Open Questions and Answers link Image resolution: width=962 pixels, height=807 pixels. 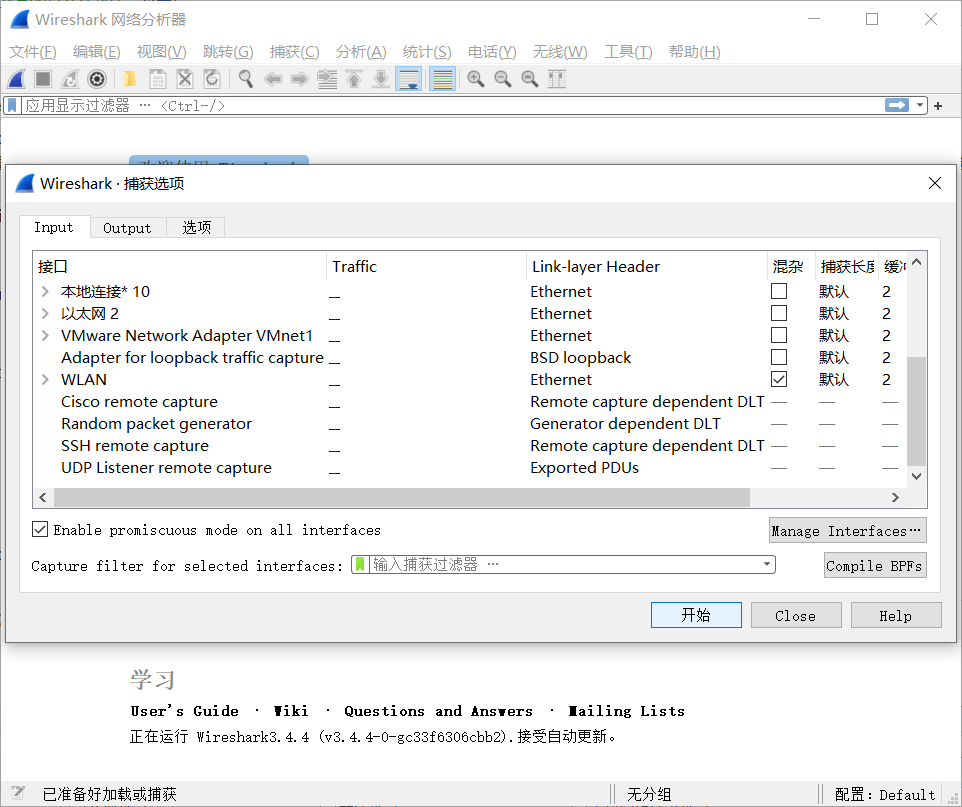(438, 711)
